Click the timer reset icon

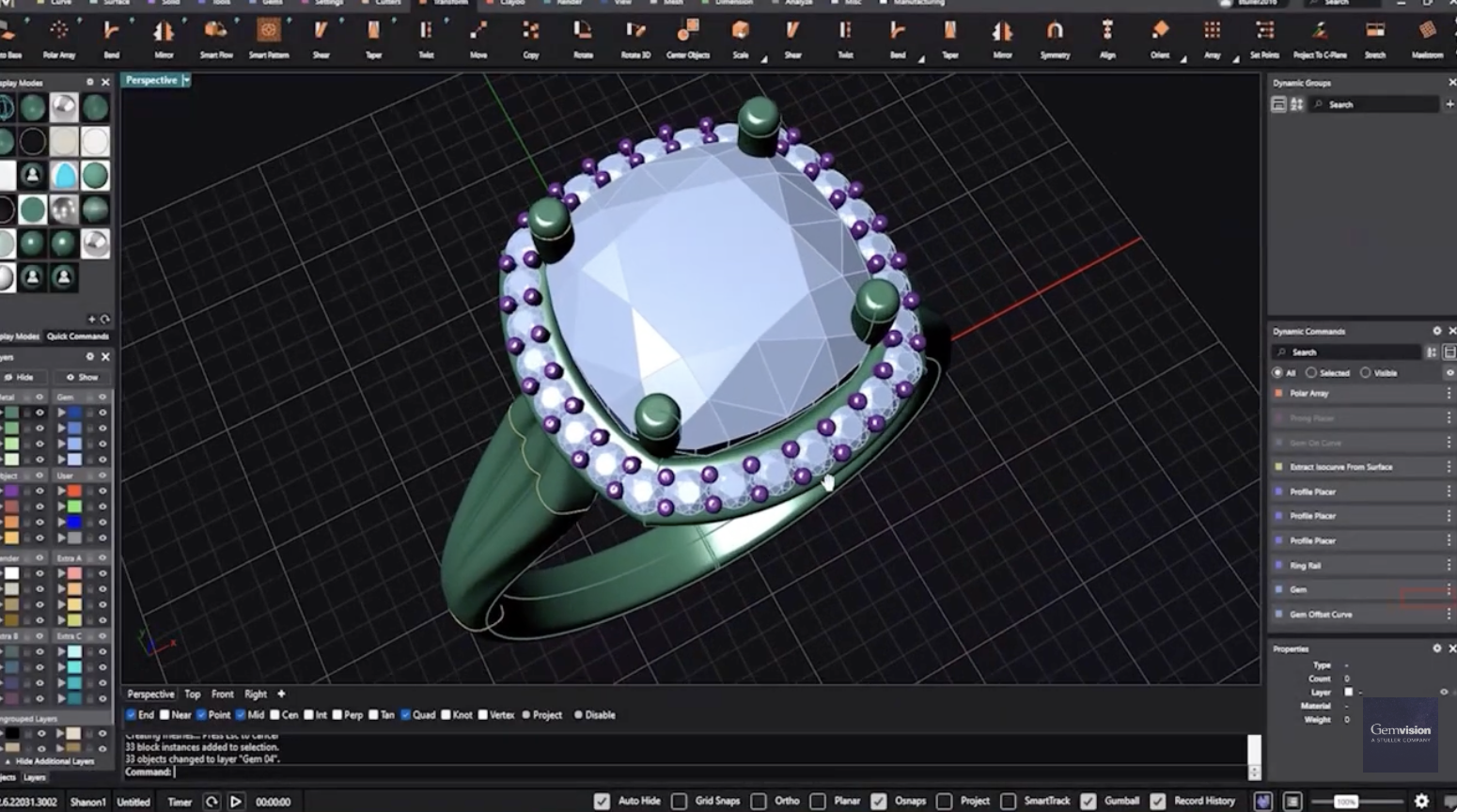click(211, 802)
